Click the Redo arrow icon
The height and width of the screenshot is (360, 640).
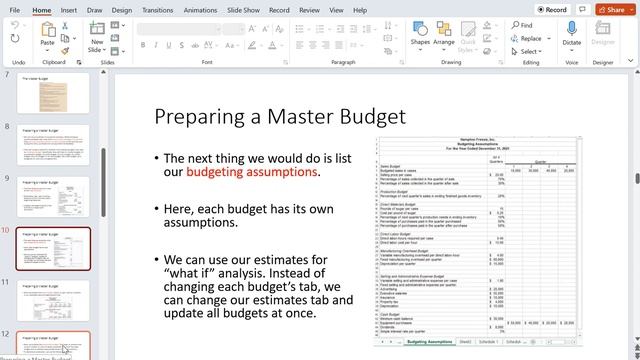tap(15, 38)
